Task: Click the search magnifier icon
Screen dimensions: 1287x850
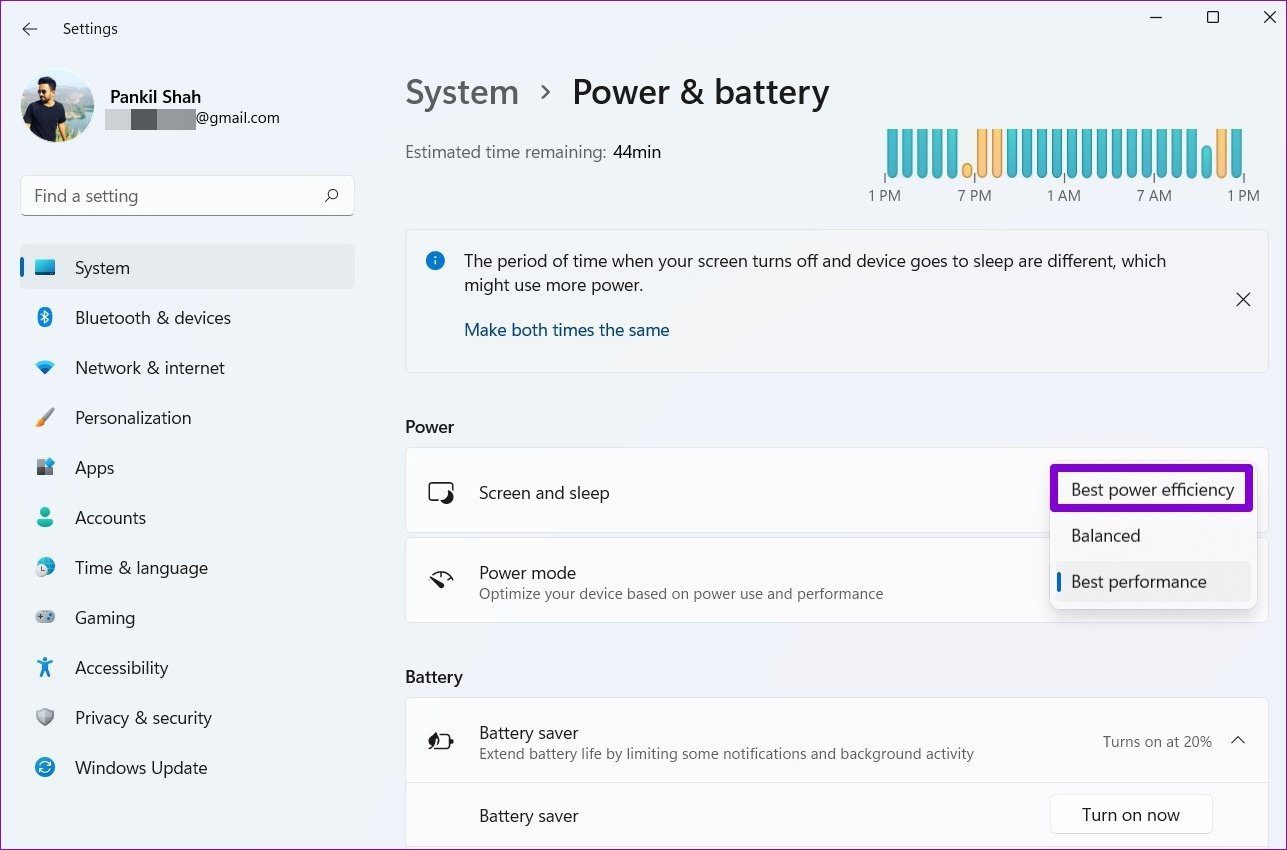Action: point(332,196)
